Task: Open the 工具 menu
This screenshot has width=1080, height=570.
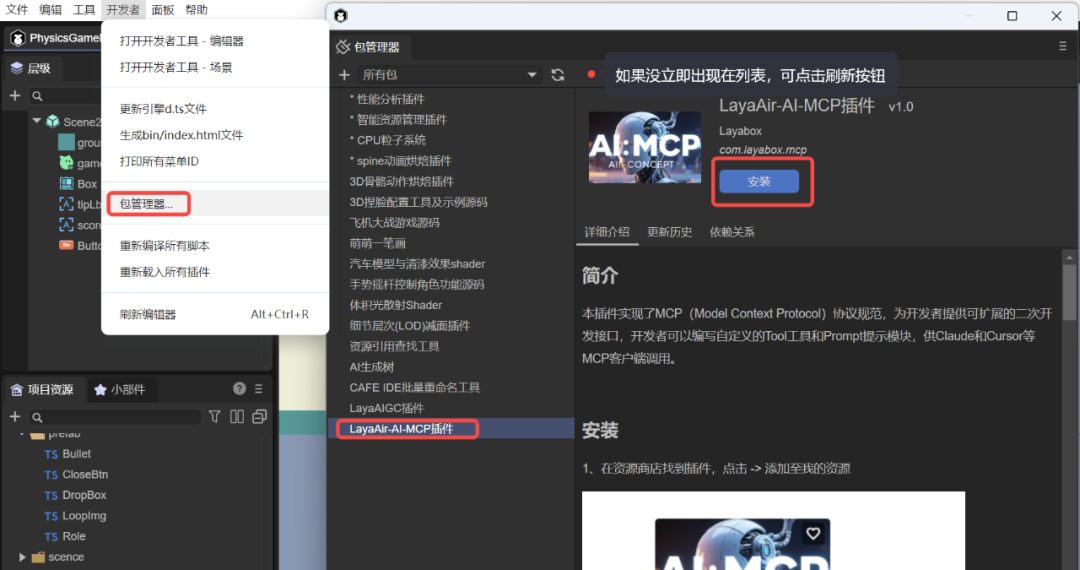Action: pos(84,10)
